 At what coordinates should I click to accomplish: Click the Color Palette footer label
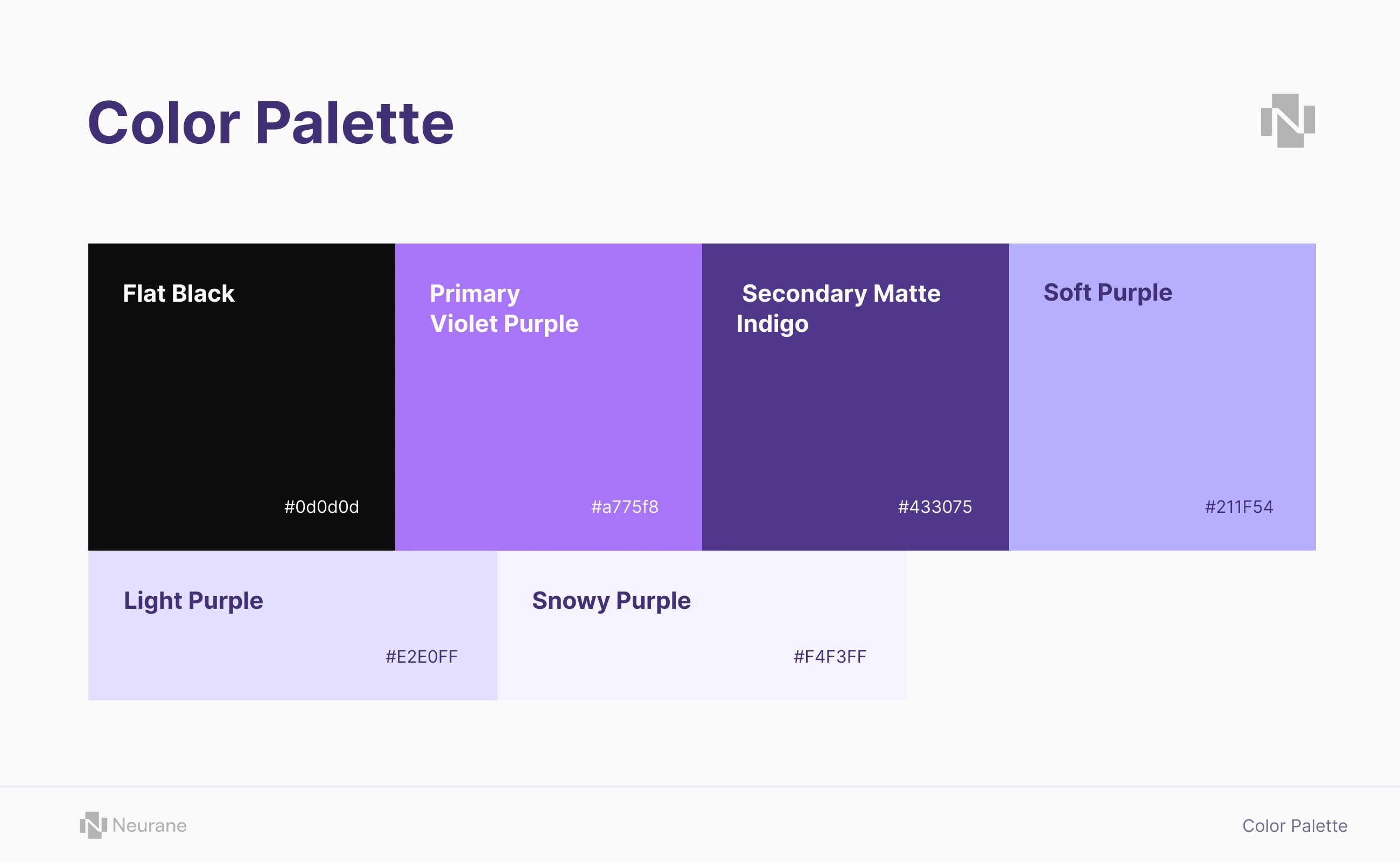tap(1294, 825)
